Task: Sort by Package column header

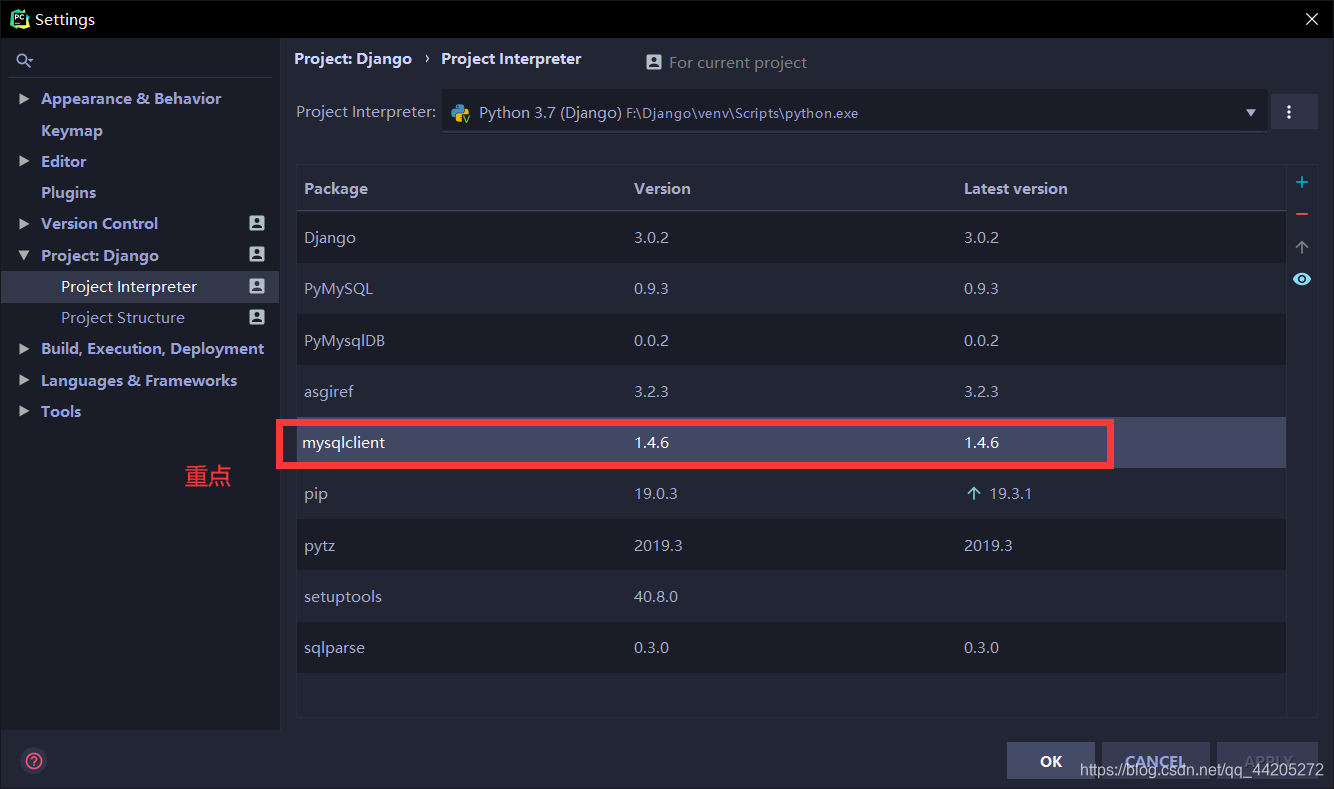Action: [x=336, y=188]
